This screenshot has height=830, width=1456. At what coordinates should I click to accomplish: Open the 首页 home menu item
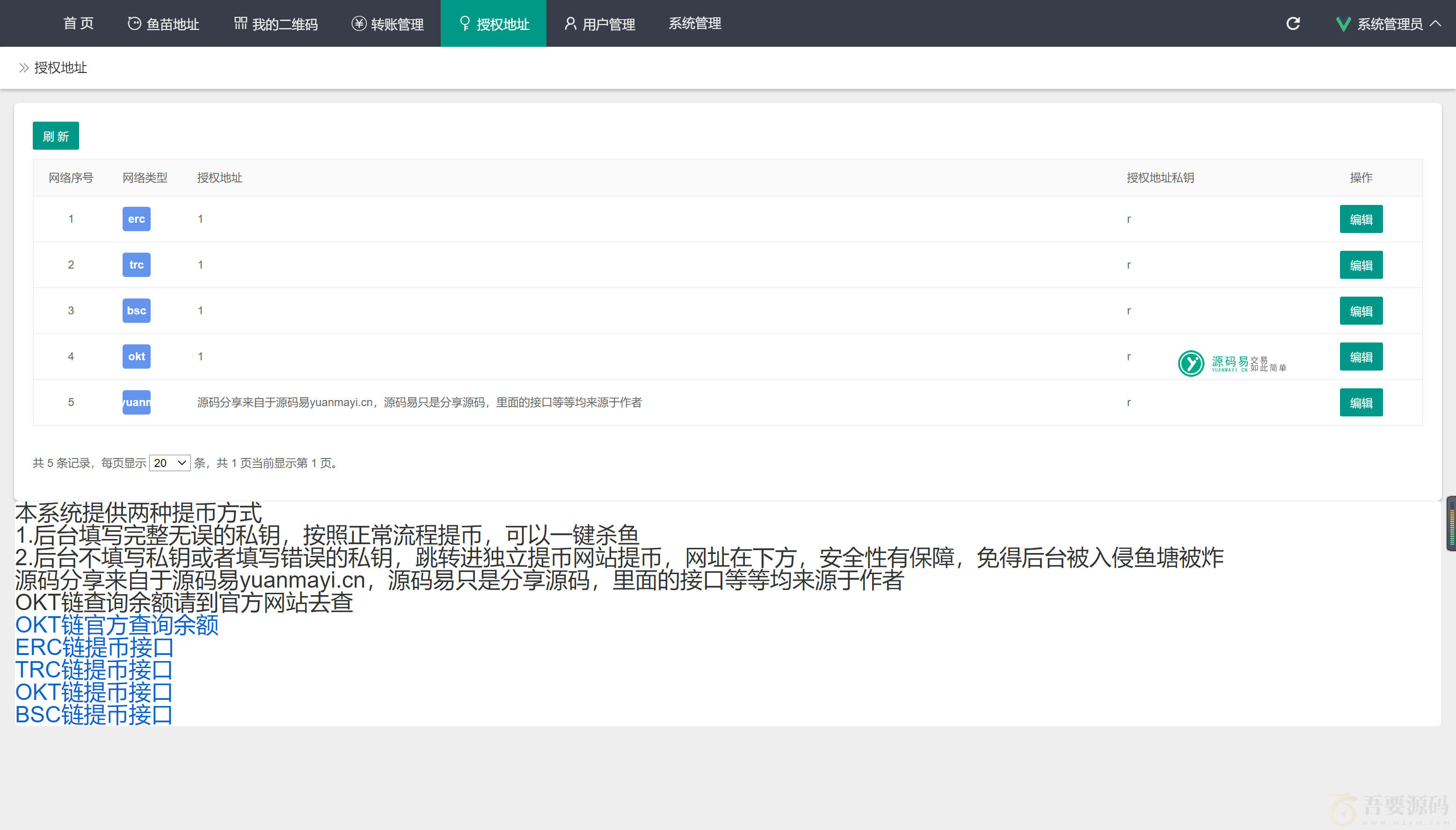pyautogui.click(x=79, y=23)
